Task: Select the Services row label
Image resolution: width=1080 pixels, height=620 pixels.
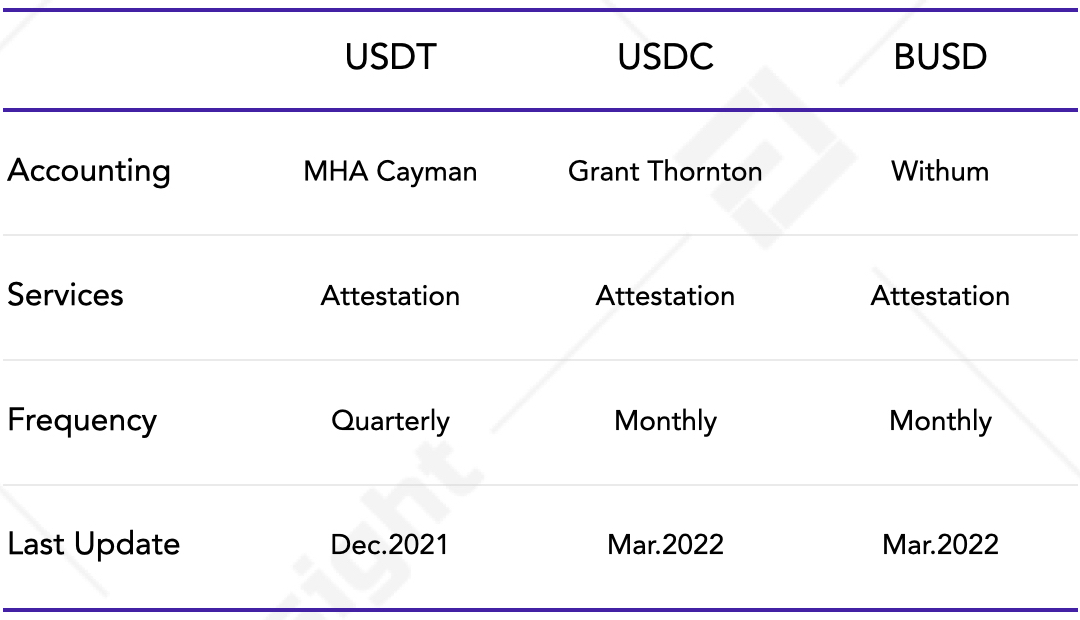Action: point(65,295)
